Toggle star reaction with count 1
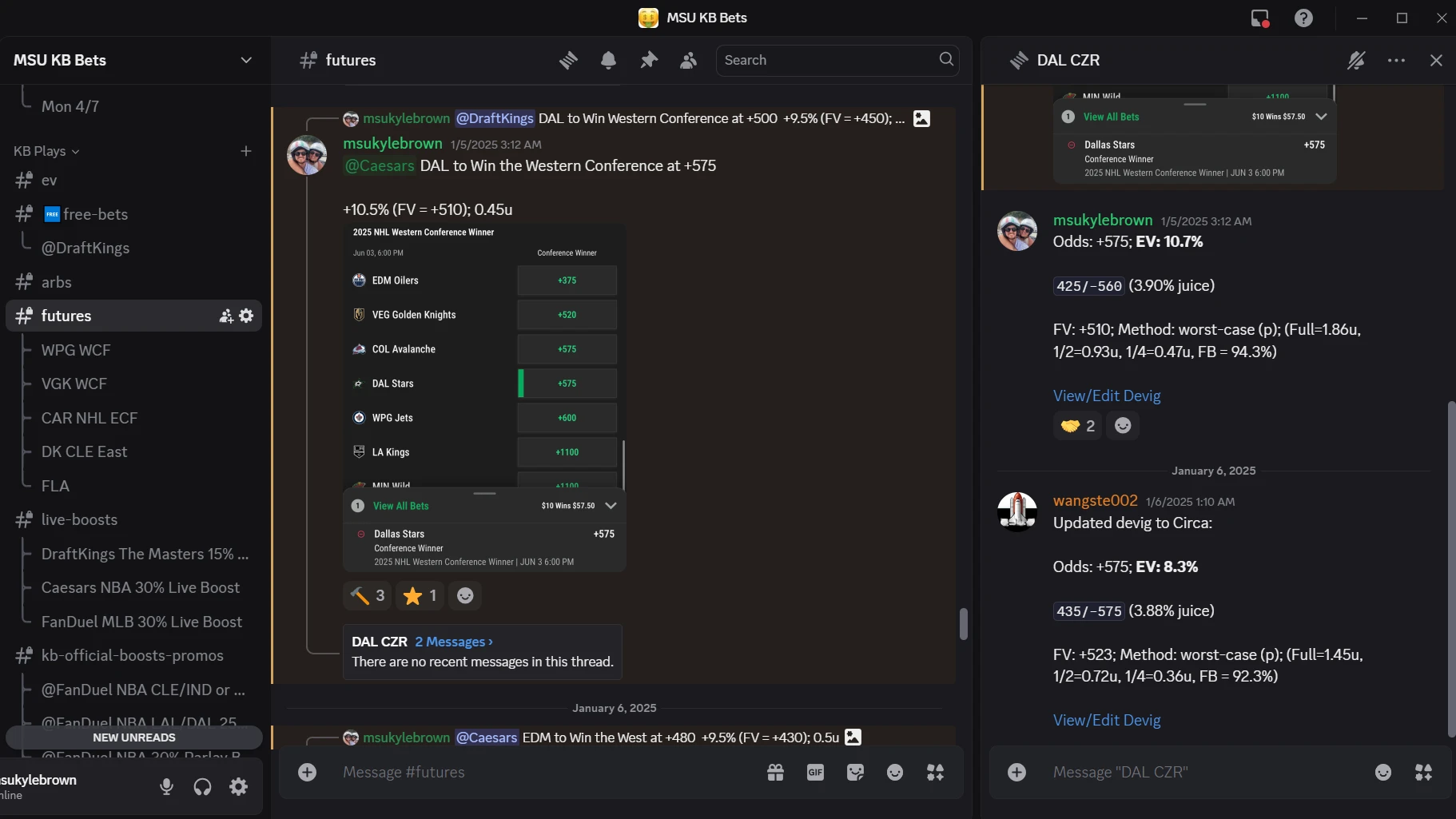The height and width of the screenshot is (819, 1456). pyautogui.click(x=420, y=595)
